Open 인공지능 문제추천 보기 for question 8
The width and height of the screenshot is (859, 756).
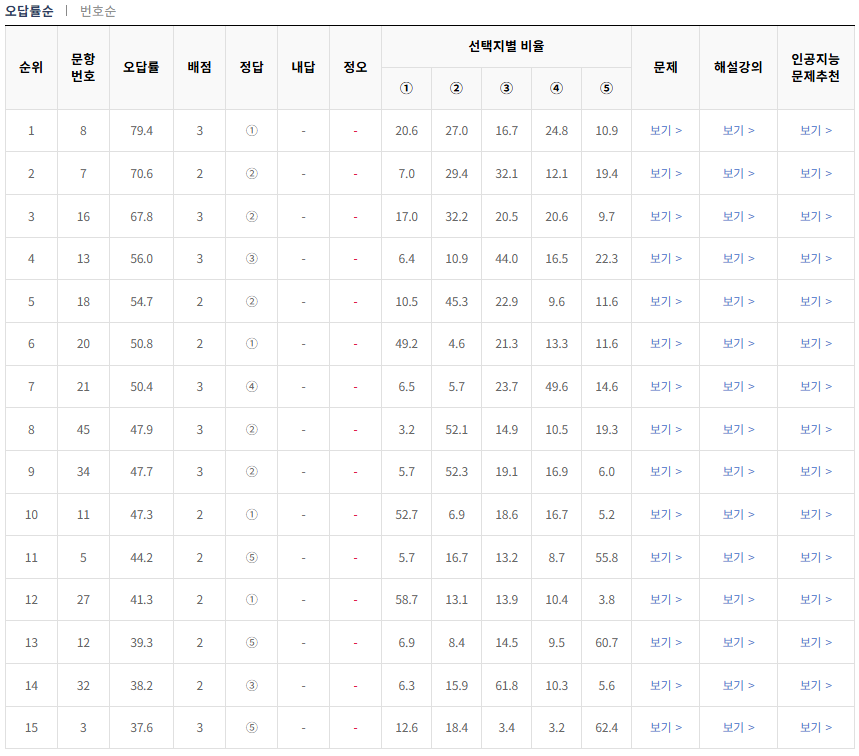[x=814, y=128]
